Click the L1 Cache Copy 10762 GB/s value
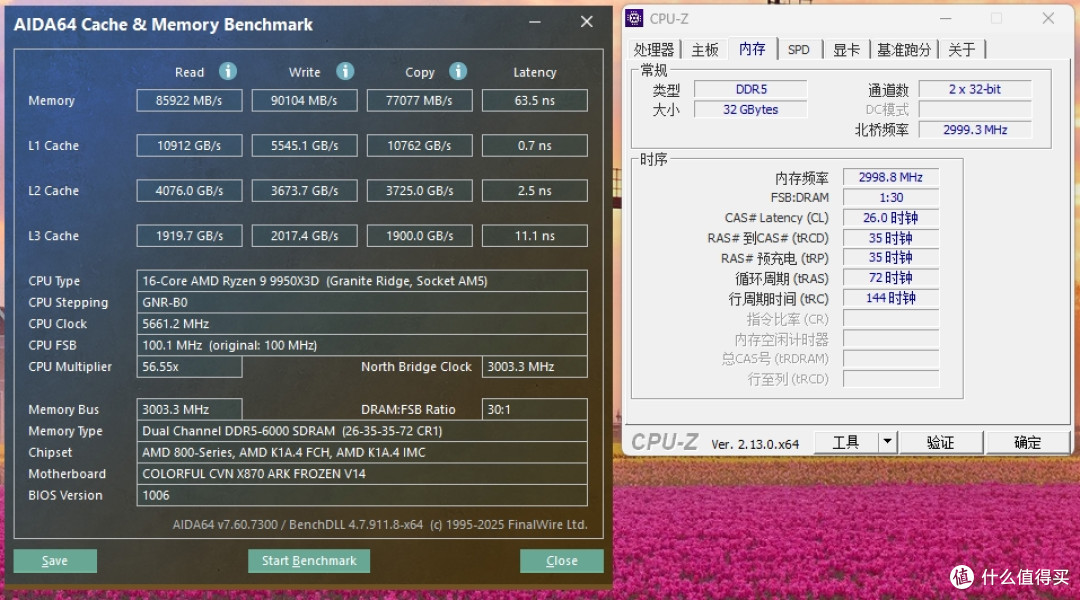Viewport: 1080px width, 600px height. coord(419,145)
